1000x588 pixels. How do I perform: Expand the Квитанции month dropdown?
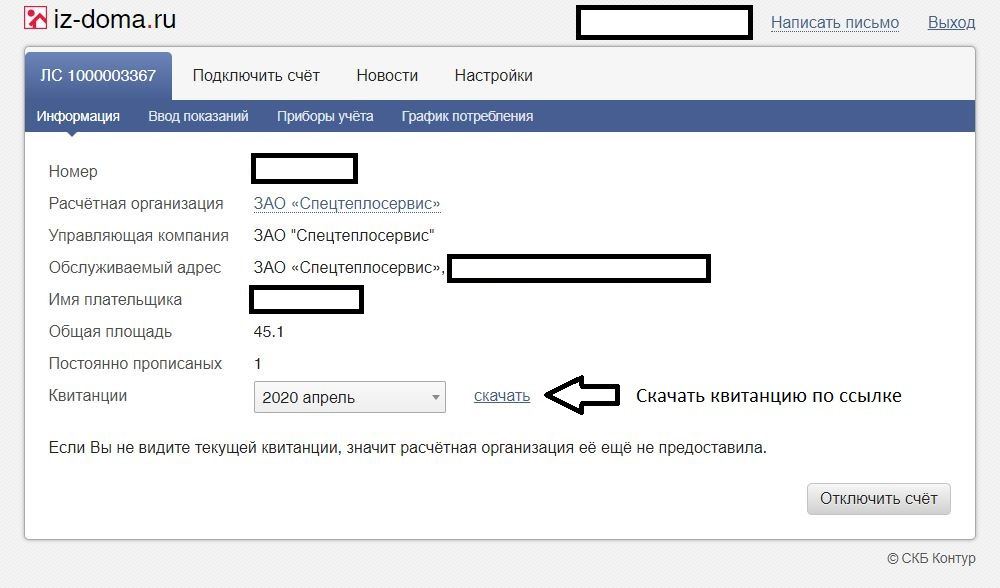(x=349, y=397)
